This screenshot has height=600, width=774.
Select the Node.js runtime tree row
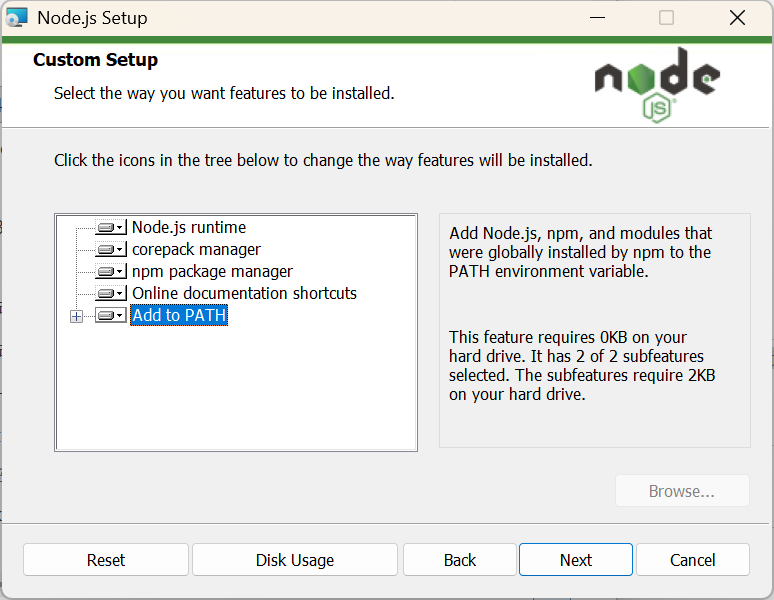189,227
